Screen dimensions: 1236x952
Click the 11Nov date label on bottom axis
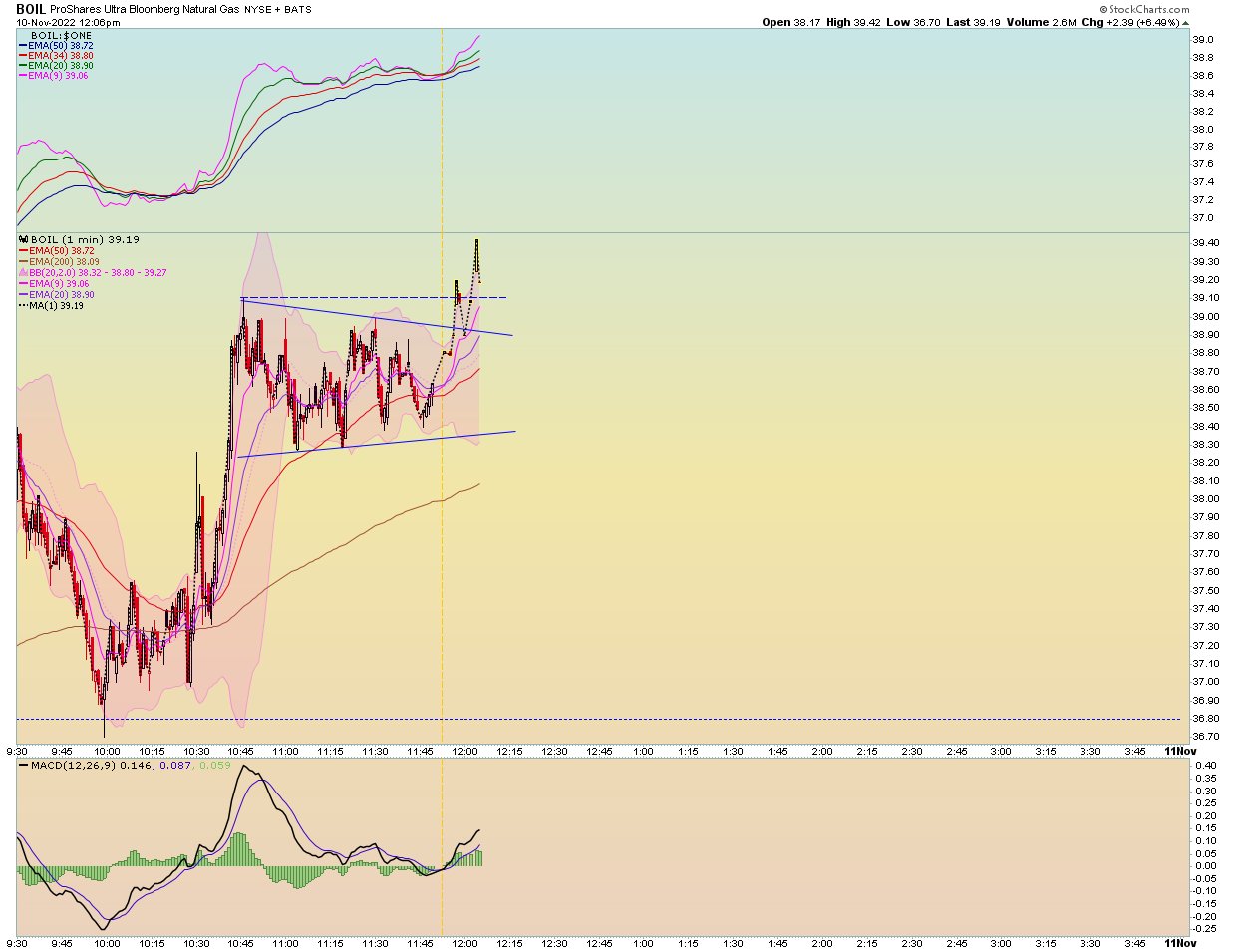pos(1180,944)
